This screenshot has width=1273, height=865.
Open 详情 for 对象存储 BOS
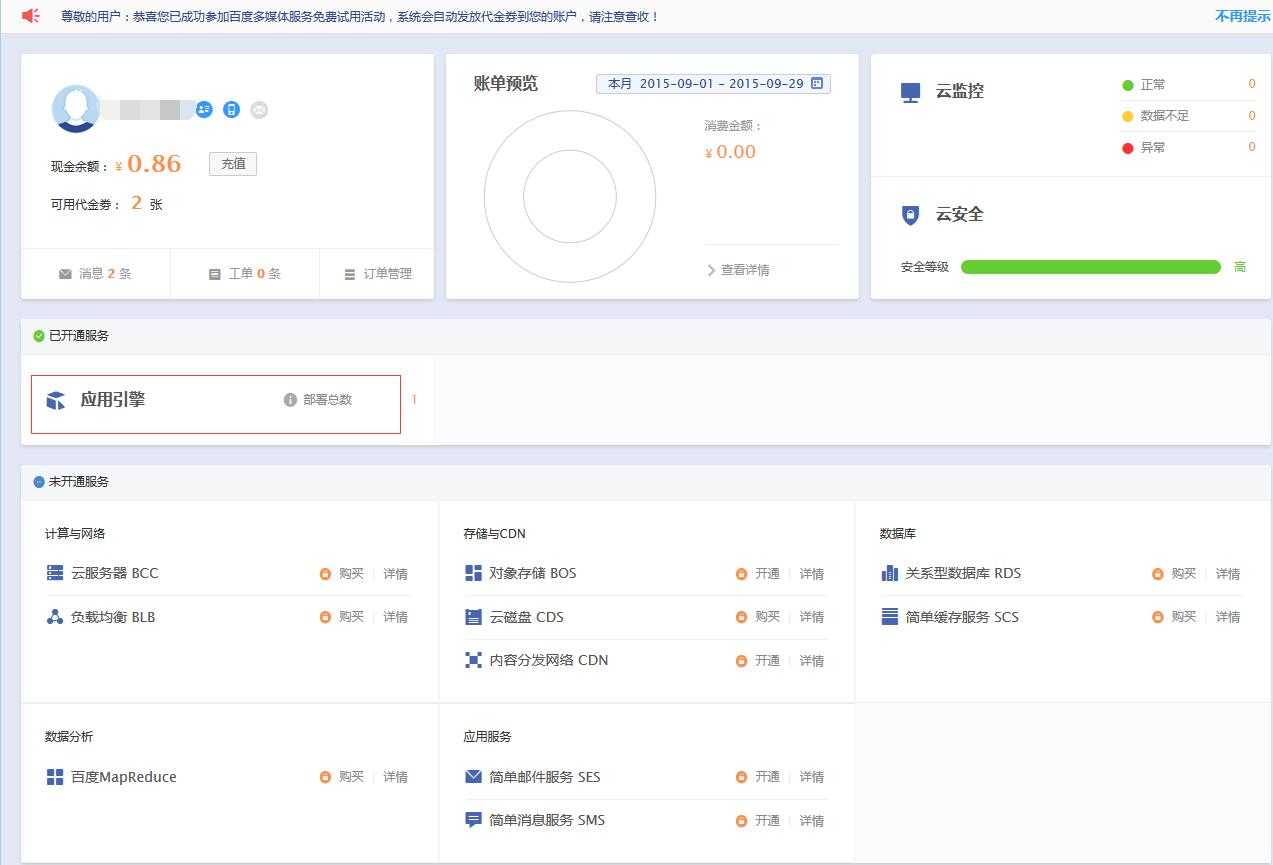812,574
